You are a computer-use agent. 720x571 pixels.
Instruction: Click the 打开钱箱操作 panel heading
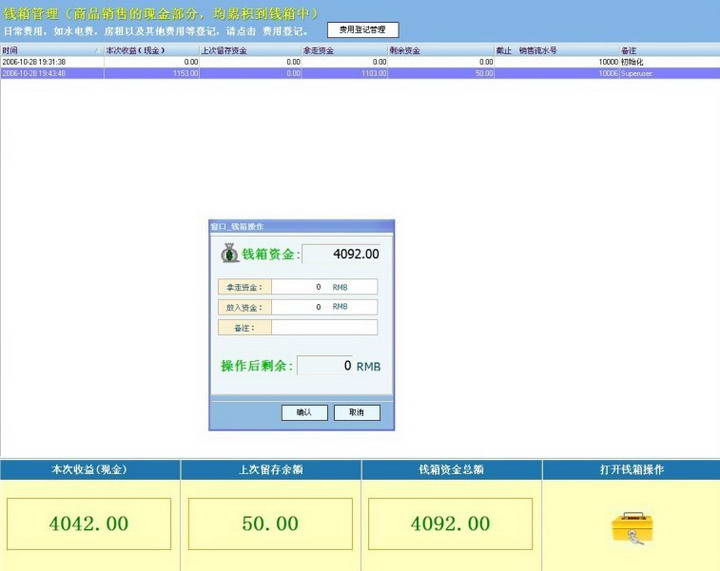tap(632, 470)
